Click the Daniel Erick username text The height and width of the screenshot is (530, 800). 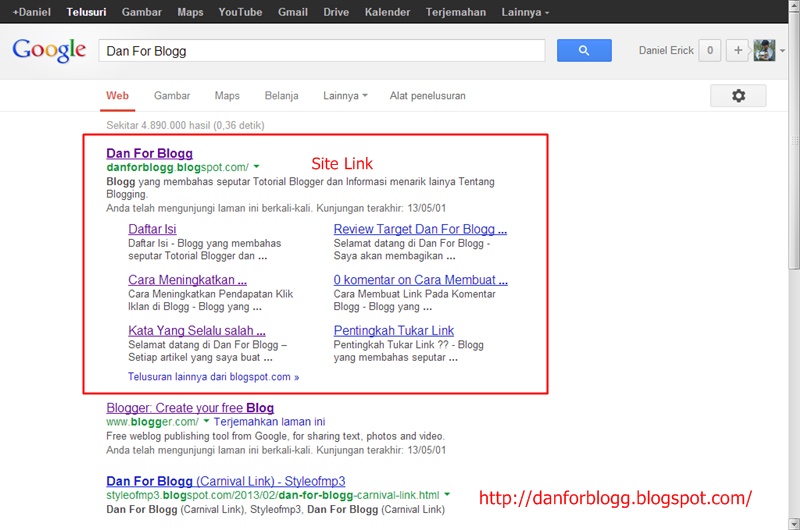click(666, 51)
